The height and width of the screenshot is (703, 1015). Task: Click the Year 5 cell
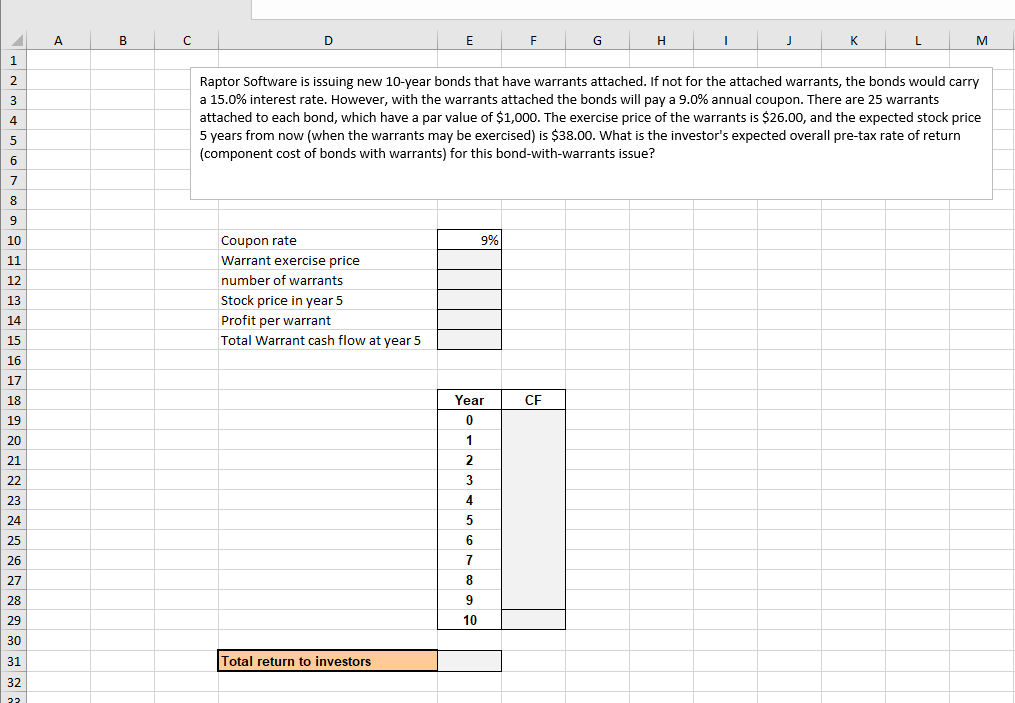click(469, 520)
